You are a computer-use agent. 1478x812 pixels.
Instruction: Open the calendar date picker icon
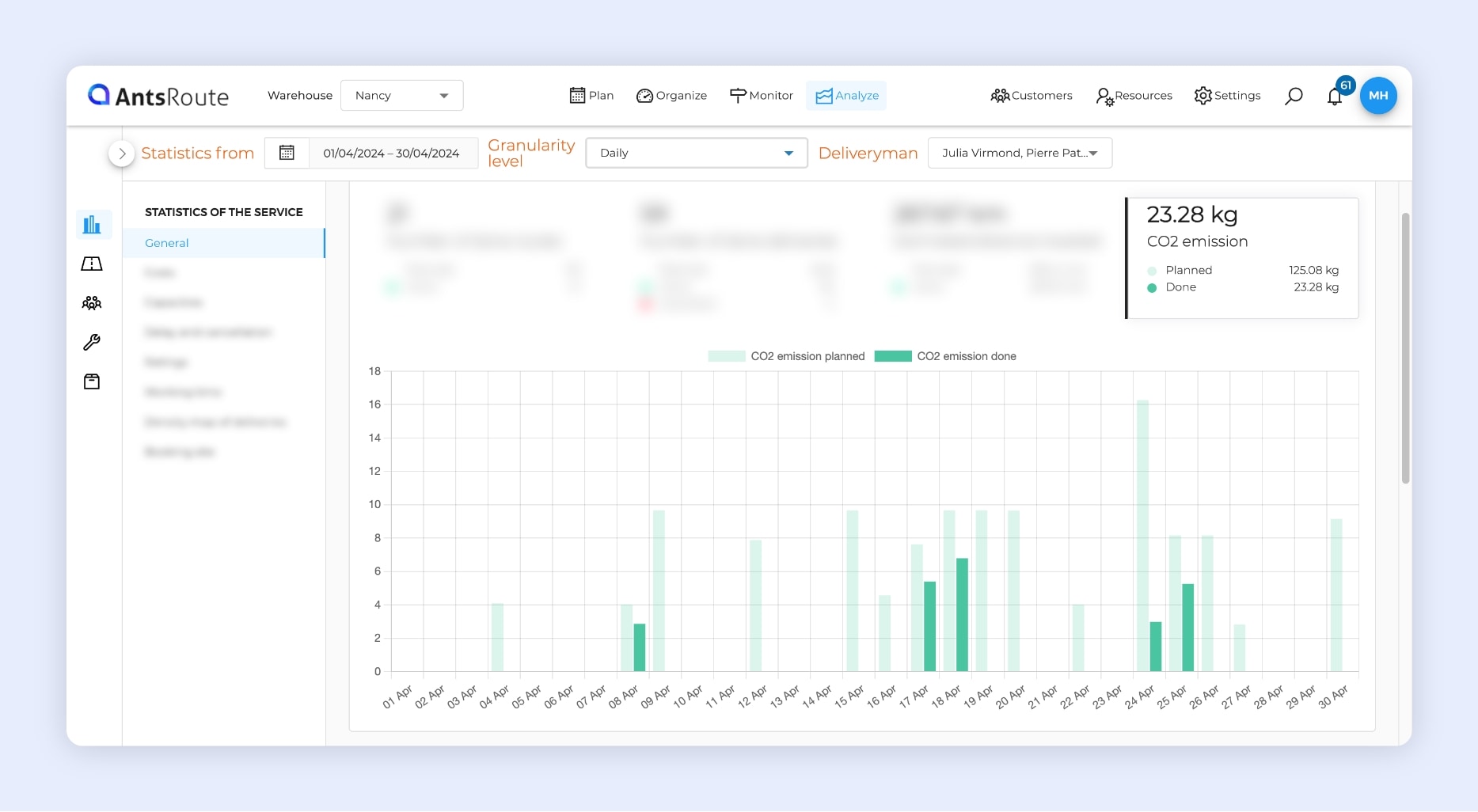287,153
